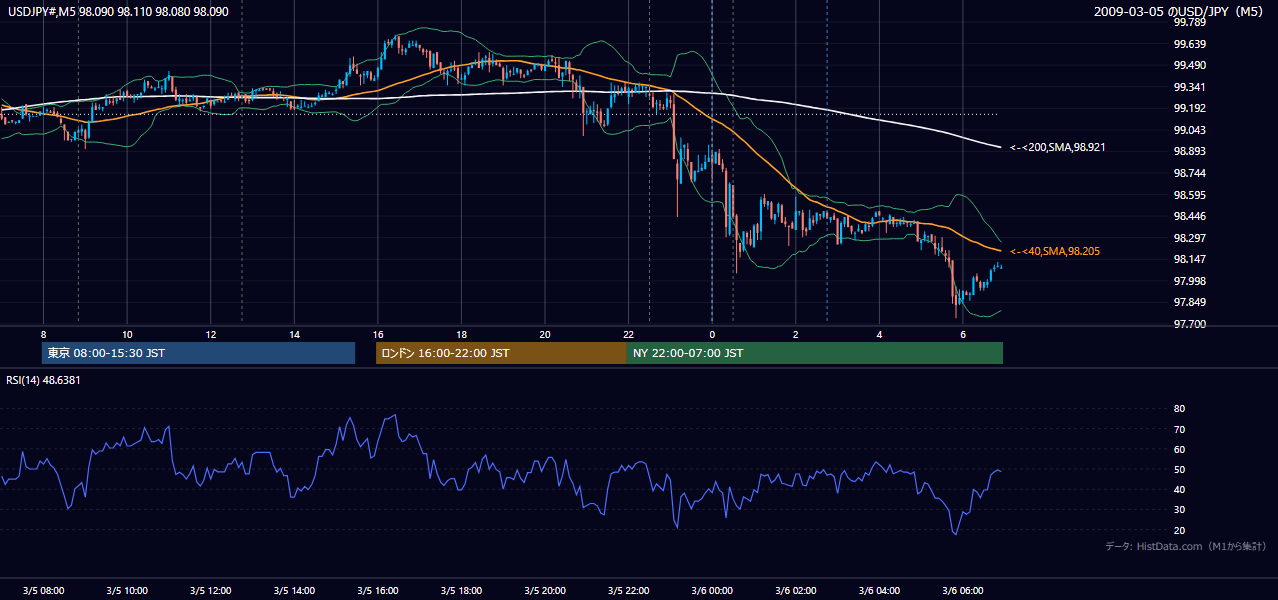Click price axis value 98.297

(1190, 238)
